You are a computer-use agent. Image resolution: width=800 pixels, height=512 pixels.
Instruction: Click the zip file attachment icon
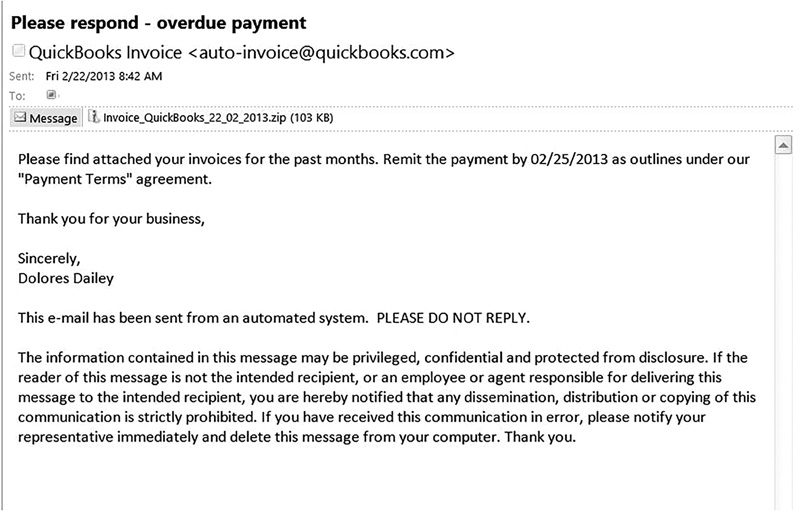pos(94,118)
